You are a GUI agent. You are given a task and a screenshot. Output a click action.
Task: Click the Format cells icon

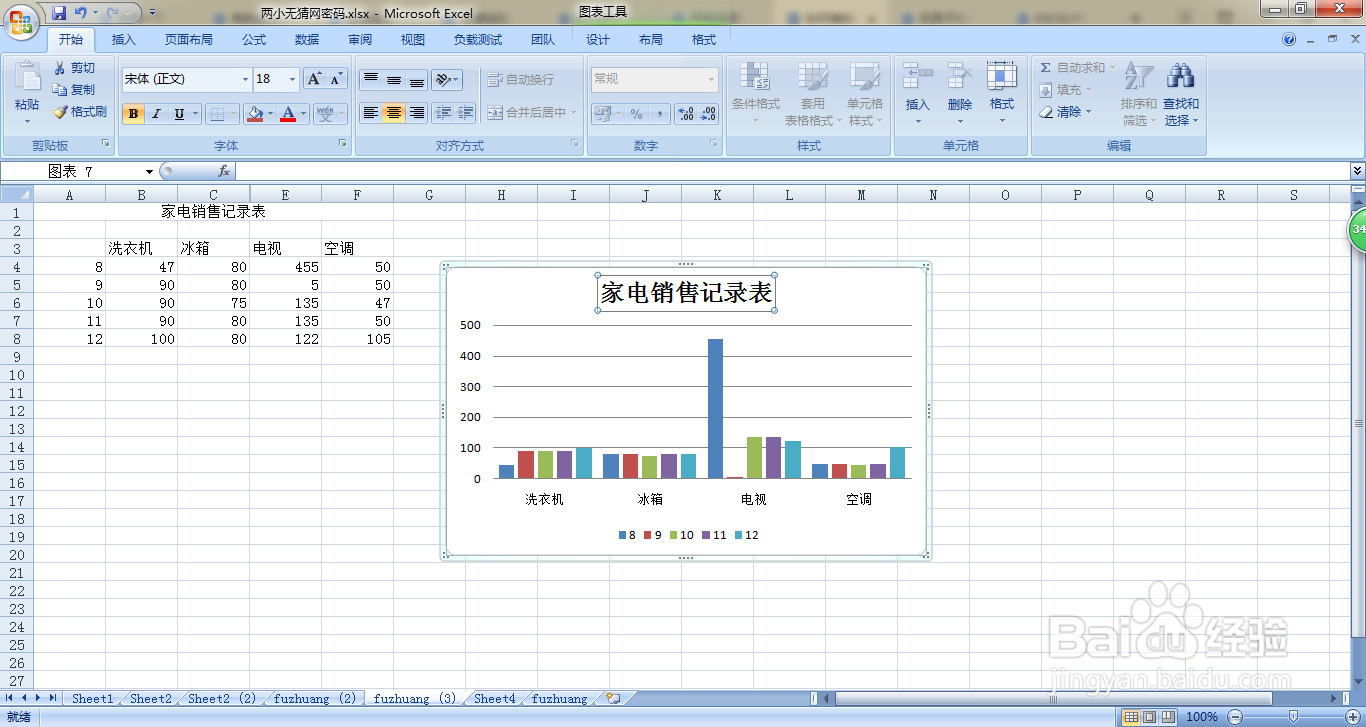point(1002,78)
